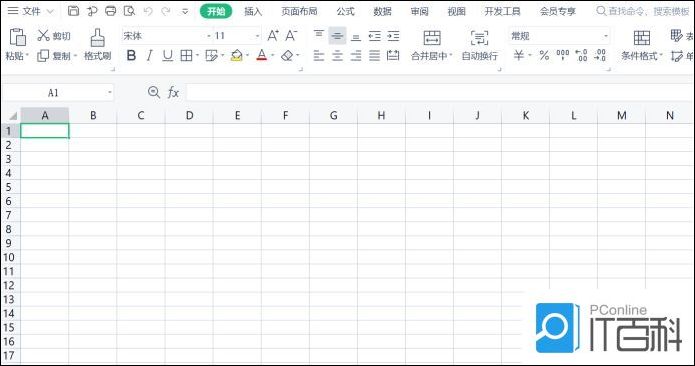Open Conditional Formatting icon
Image resolution: width=695 pixels, height=366 pixels.
641,38
